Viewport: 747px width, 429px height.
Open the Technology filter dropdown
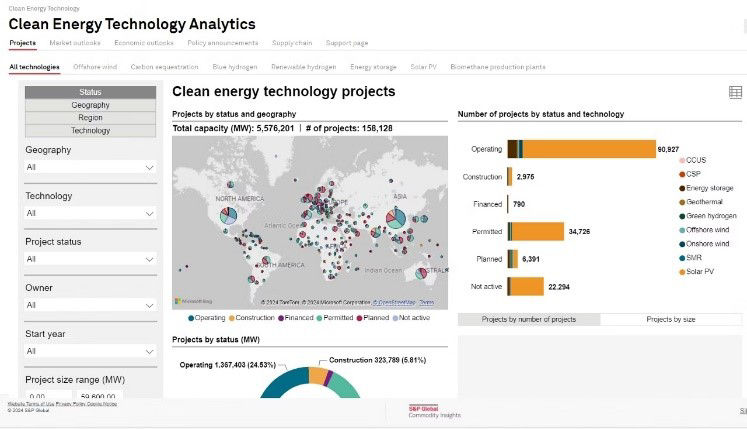(91, 213)
